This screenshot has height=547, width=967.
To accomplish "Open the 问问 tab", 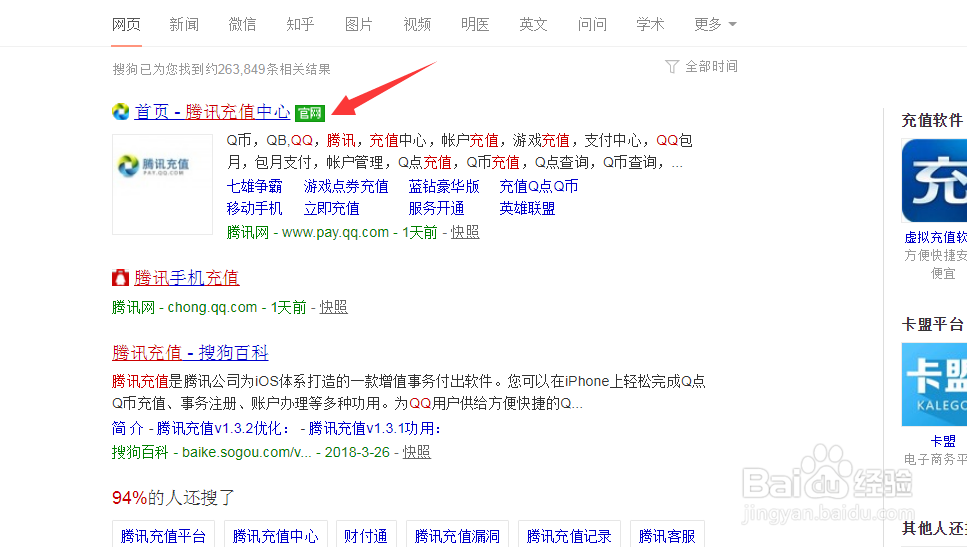I will [592, 24].
